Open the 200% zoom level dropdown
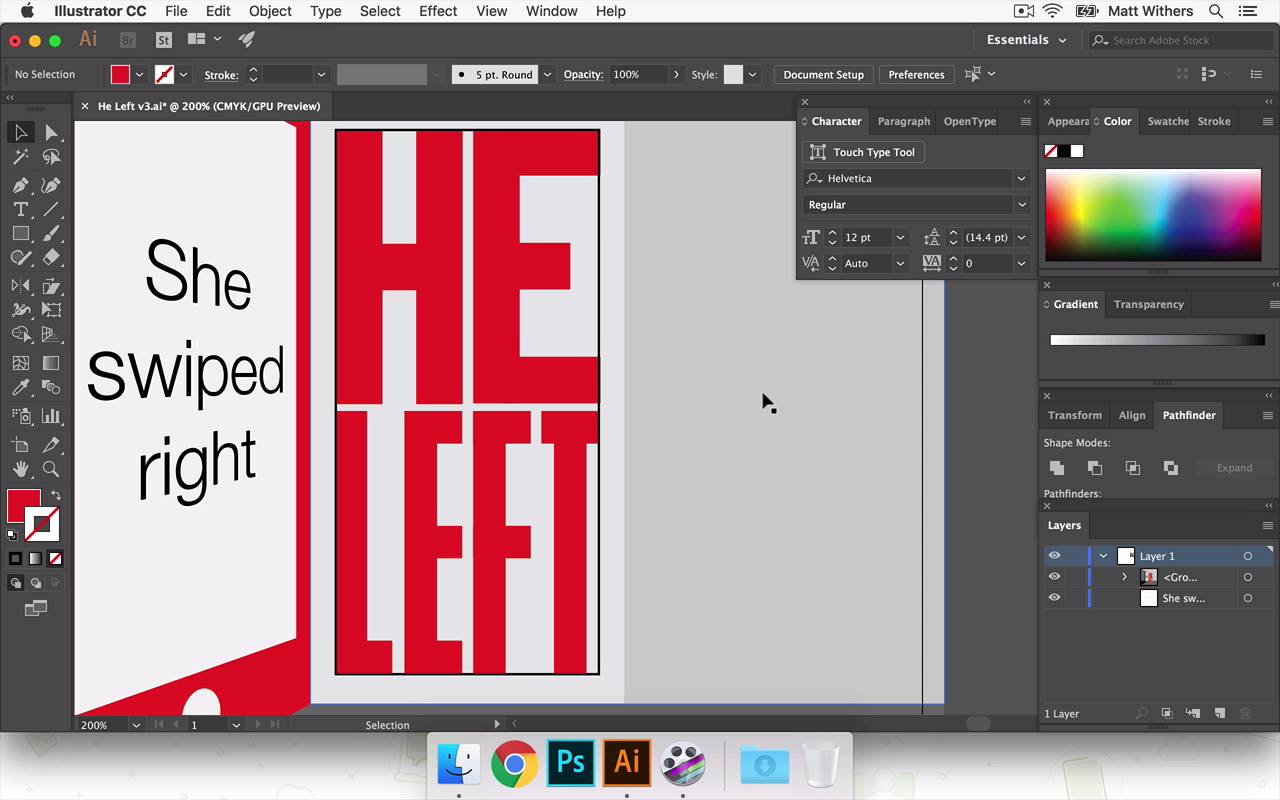 136,725
